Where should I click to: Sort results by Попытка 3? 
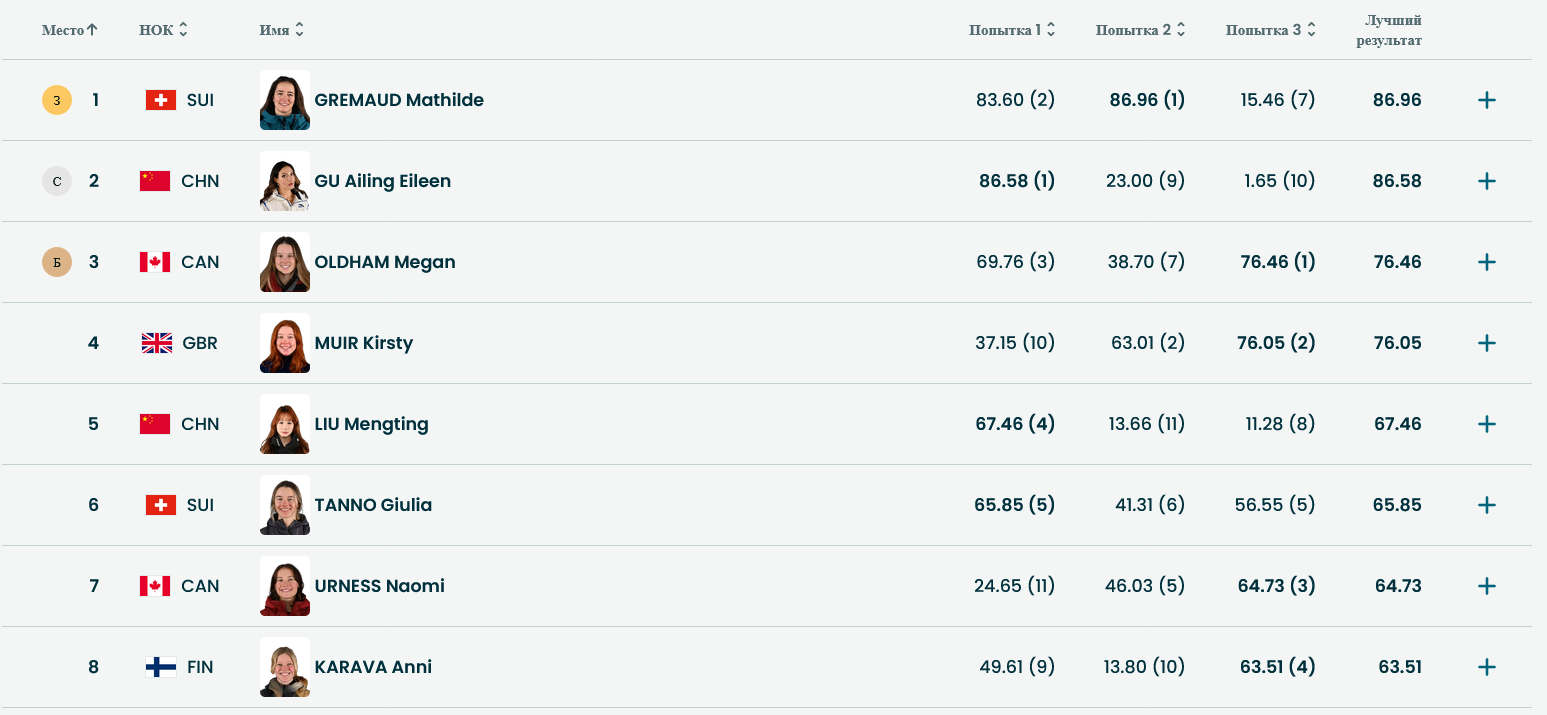click(x=1270, y=30)
